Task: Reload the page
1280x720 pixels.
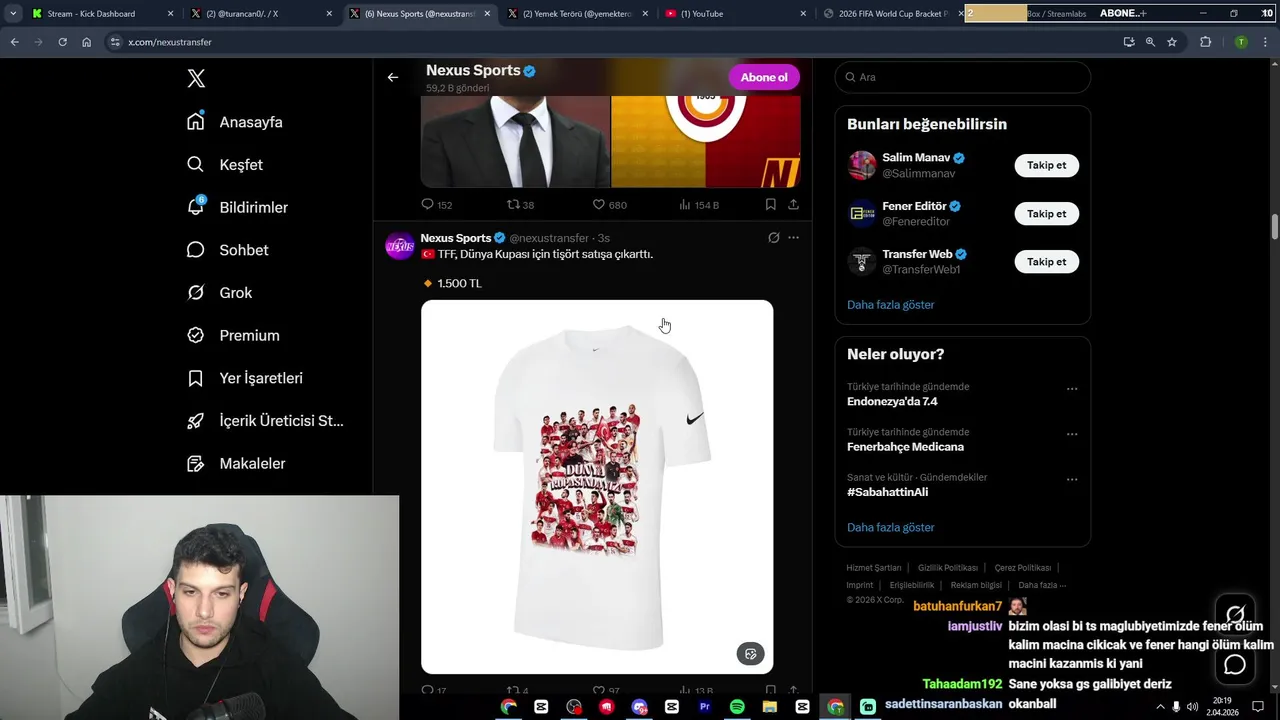Action: [62, 42]
